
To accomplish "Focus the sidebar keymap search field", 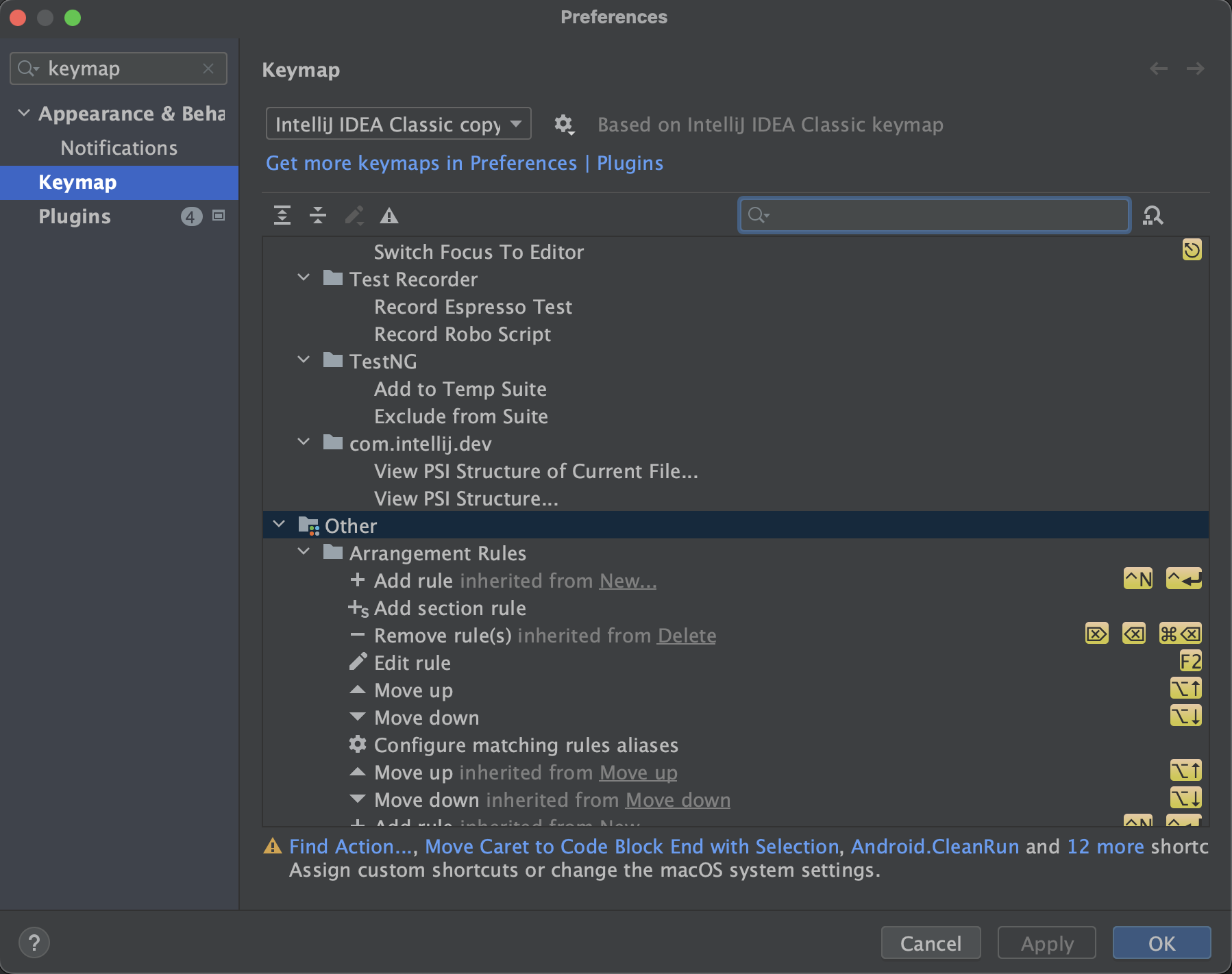I will (119, 68).
